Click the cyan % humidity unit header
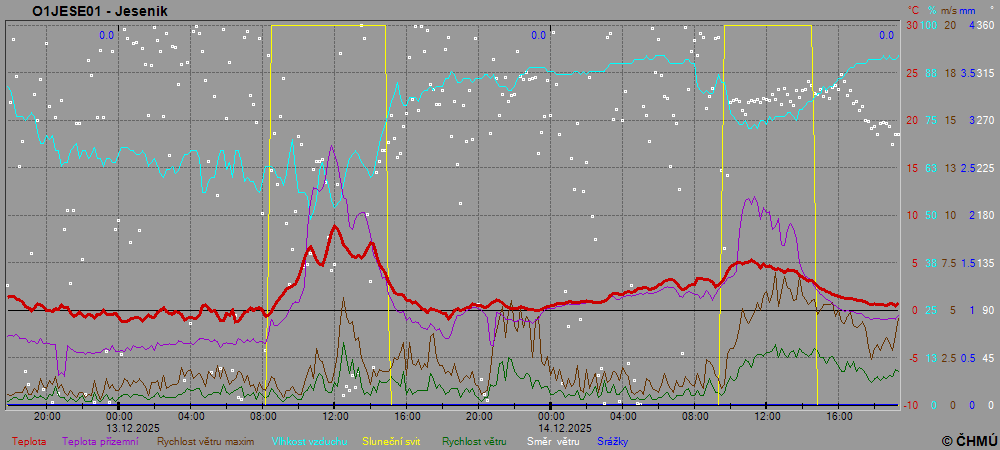The height and width of the screenshot is (450, 1000). [x=931, y=10]
